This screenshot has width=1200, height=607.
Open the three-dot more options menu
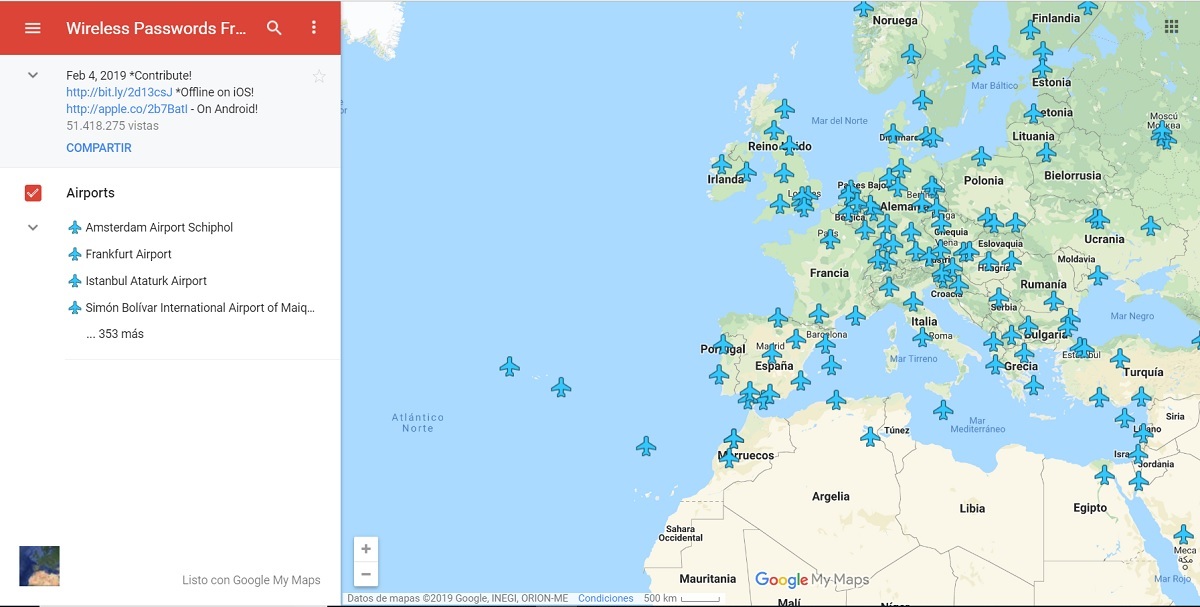click(x=314, y=28)
